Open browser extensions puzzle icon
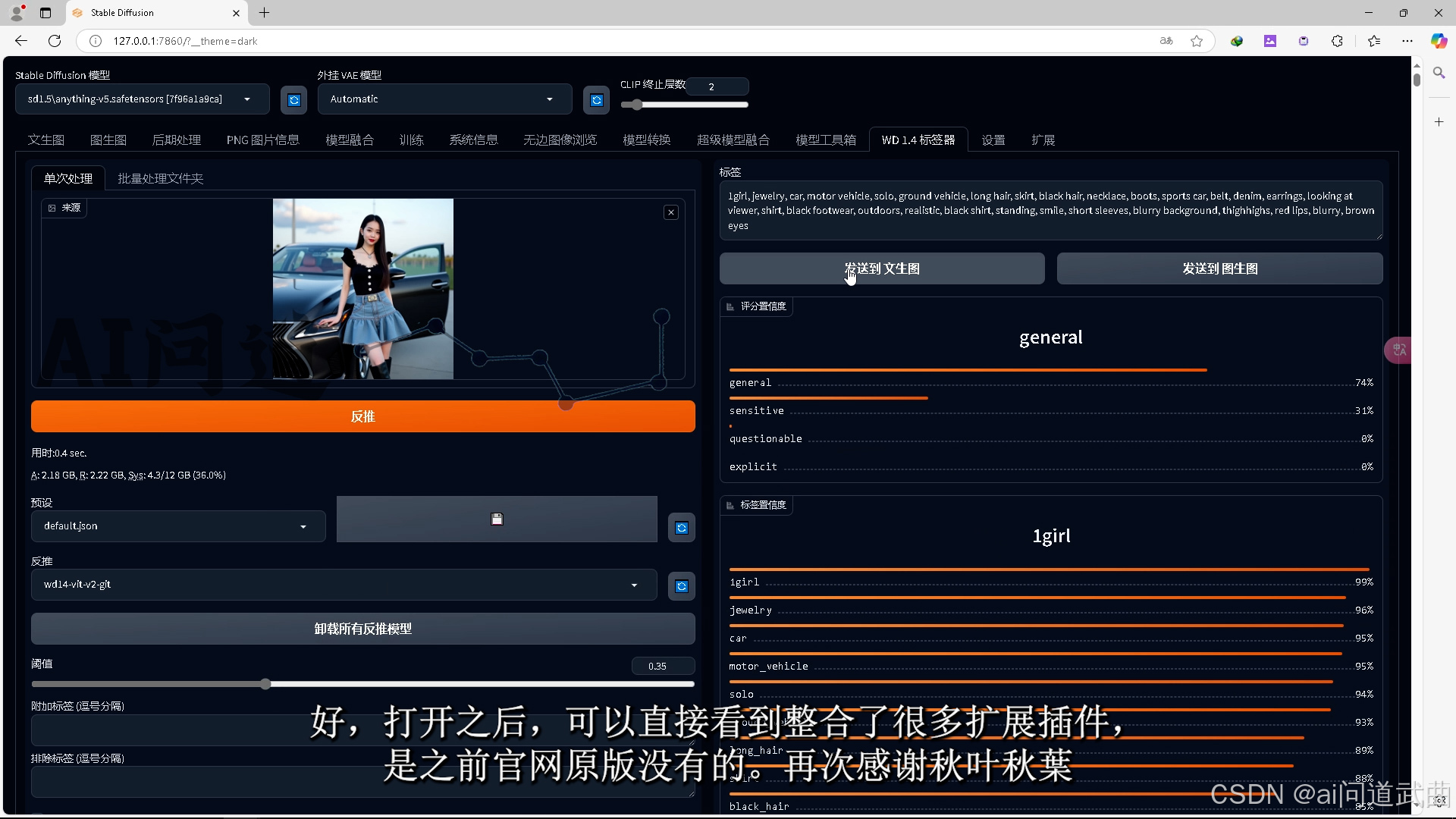The width and height of the screenshot is (1456, 819). pyautogui.click(x=1337, y=41)
